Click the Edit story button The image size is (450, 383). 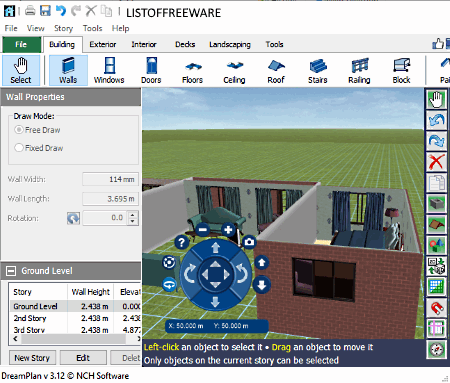point(83,358)
